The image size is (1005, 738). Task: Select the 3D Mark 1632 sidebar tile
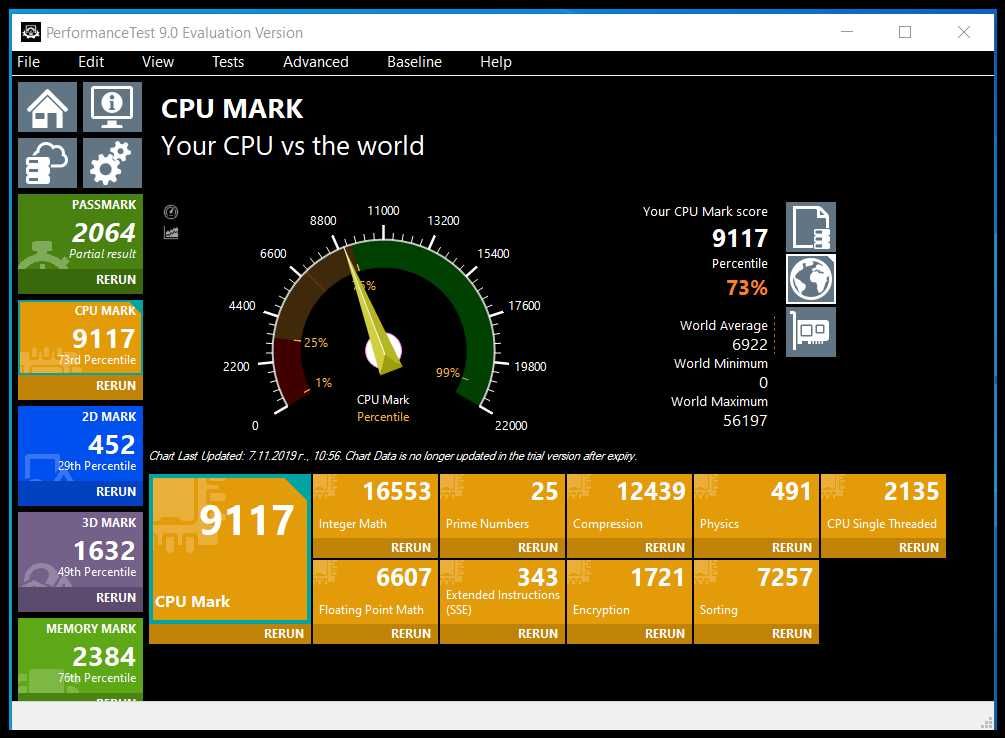point(80,549)
